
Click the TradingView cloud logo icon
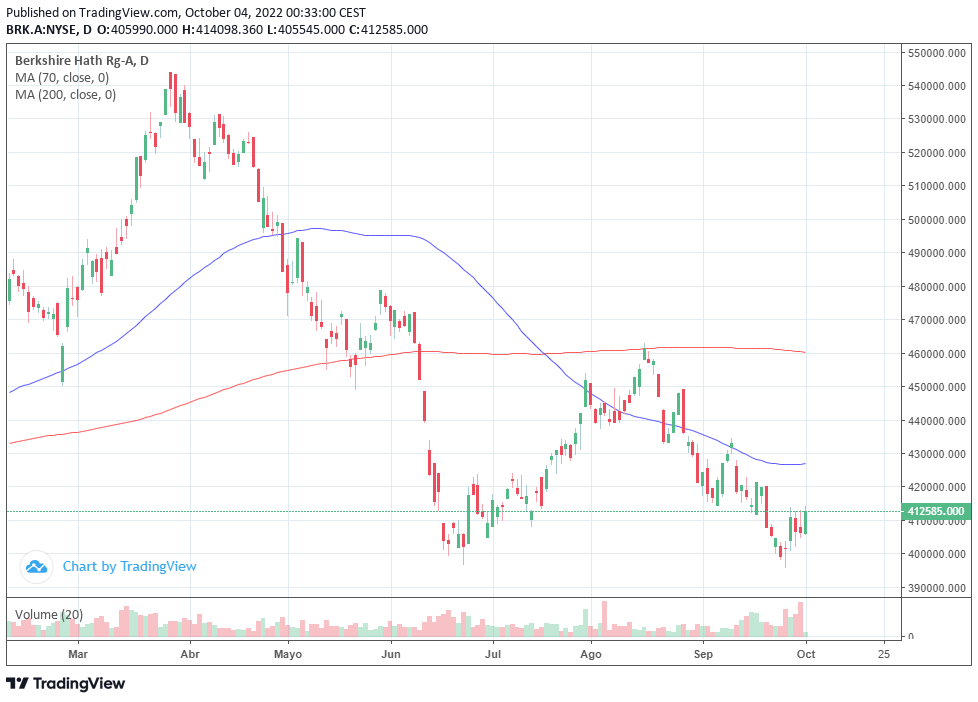click(x=36, y=567)
